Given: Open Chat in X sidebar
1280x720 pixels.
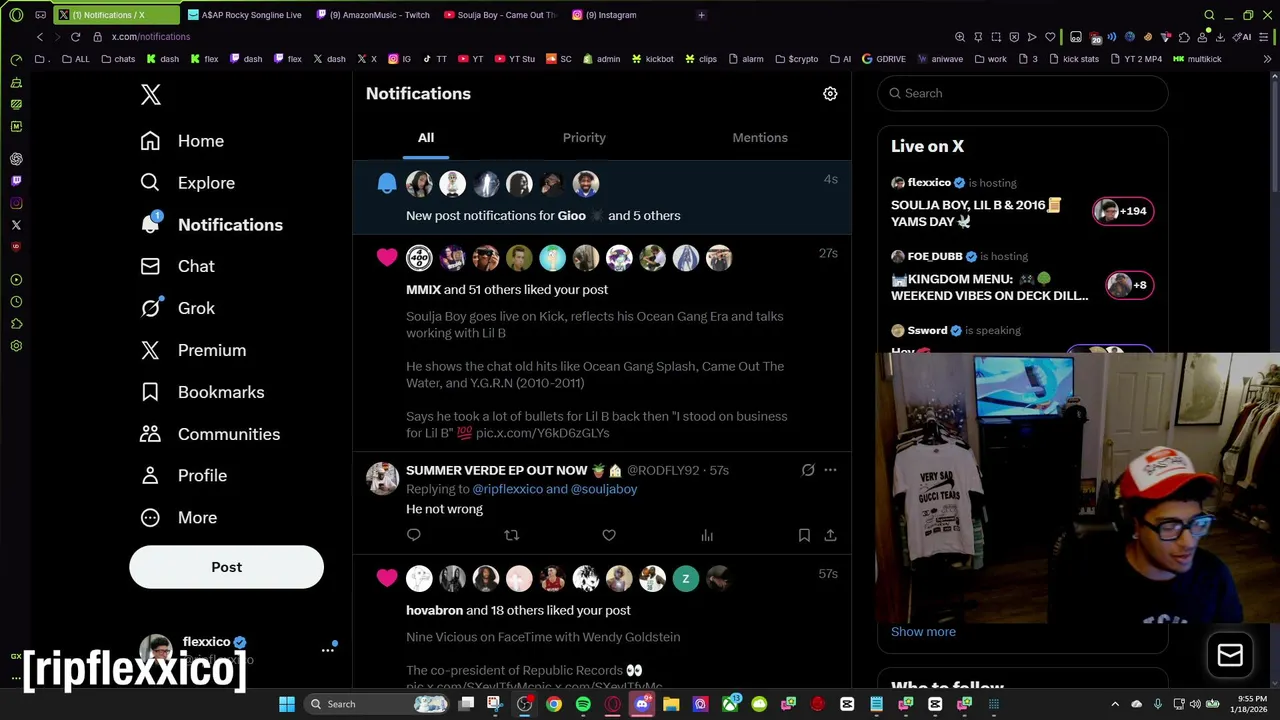Looking at the screenshot, I should point(177,266).
